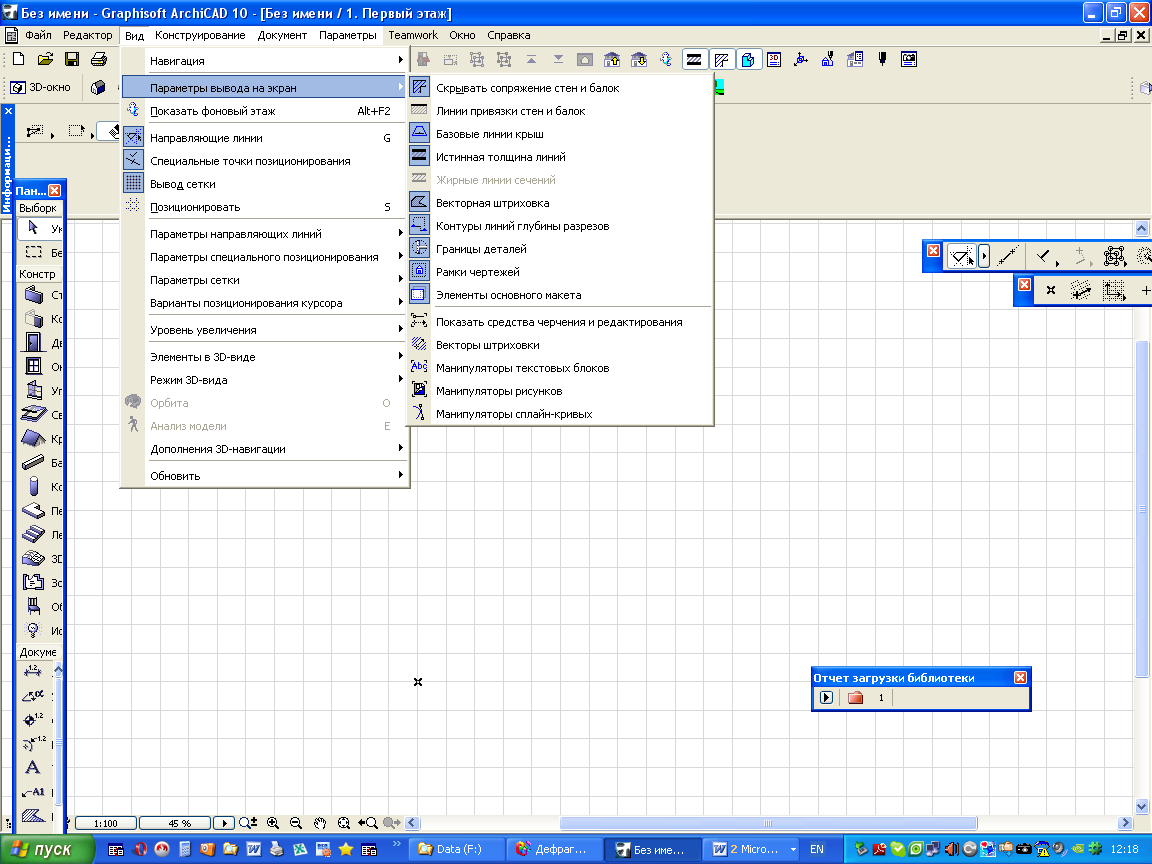Expand Режим 3D-вида submenu
1152x864 pixels.
265,380
